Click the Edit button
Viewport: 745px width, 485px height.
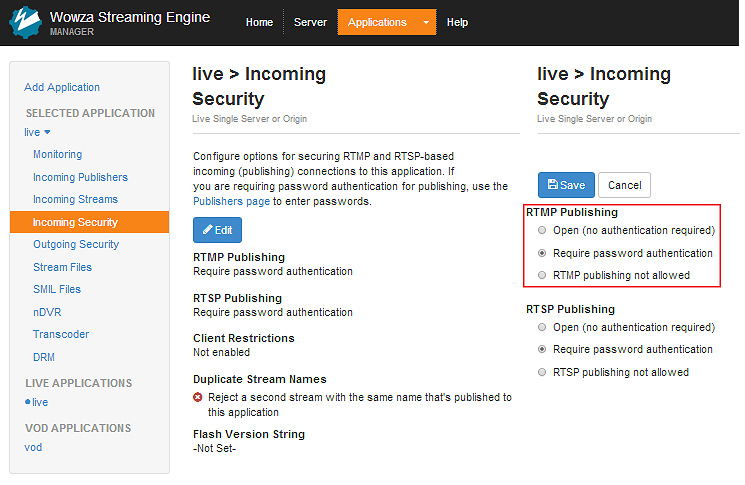coord(217,230)
